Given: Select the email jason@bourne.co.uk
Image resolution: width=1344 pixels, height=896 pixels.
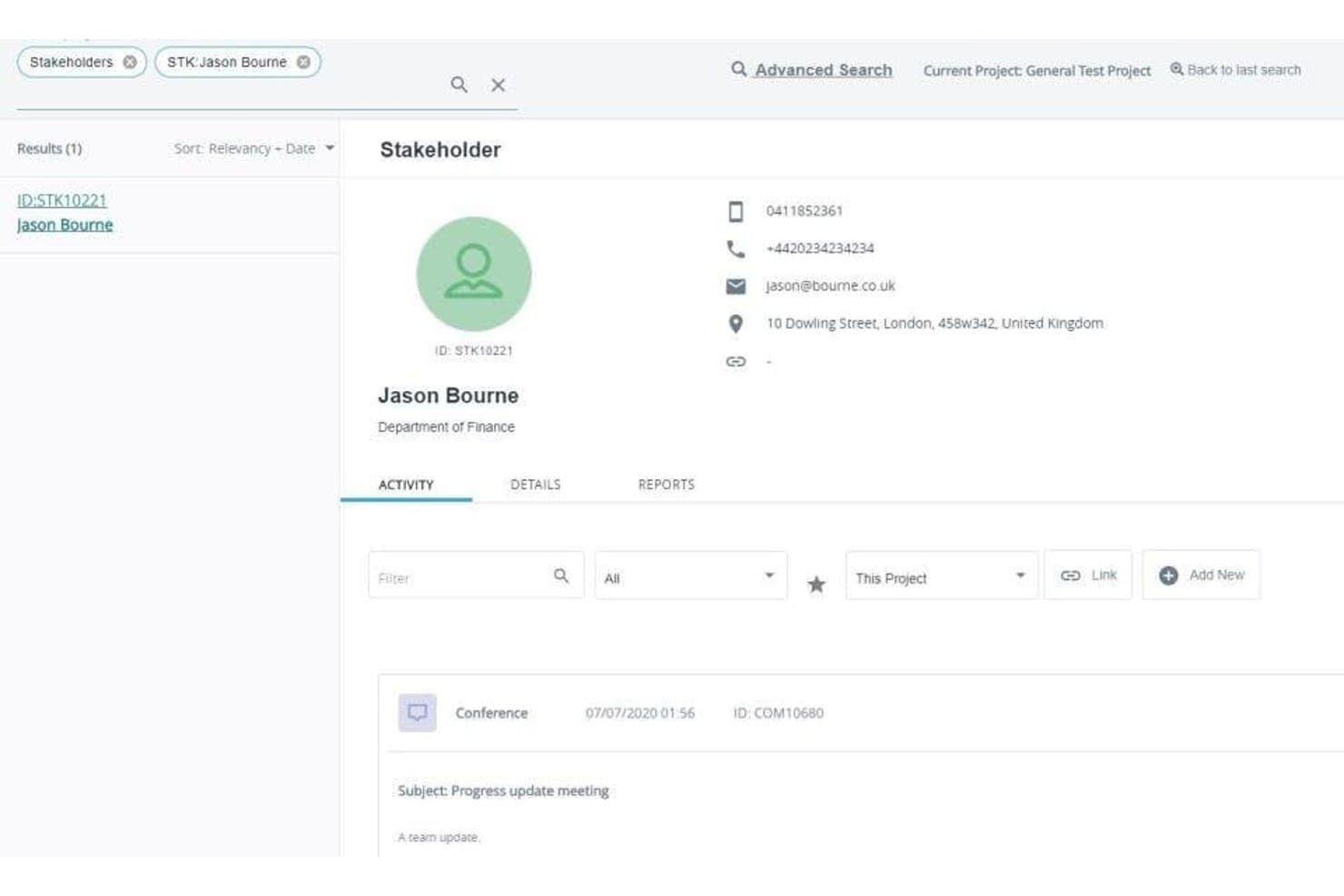Looking at the screenshot, I should (830, 286).
